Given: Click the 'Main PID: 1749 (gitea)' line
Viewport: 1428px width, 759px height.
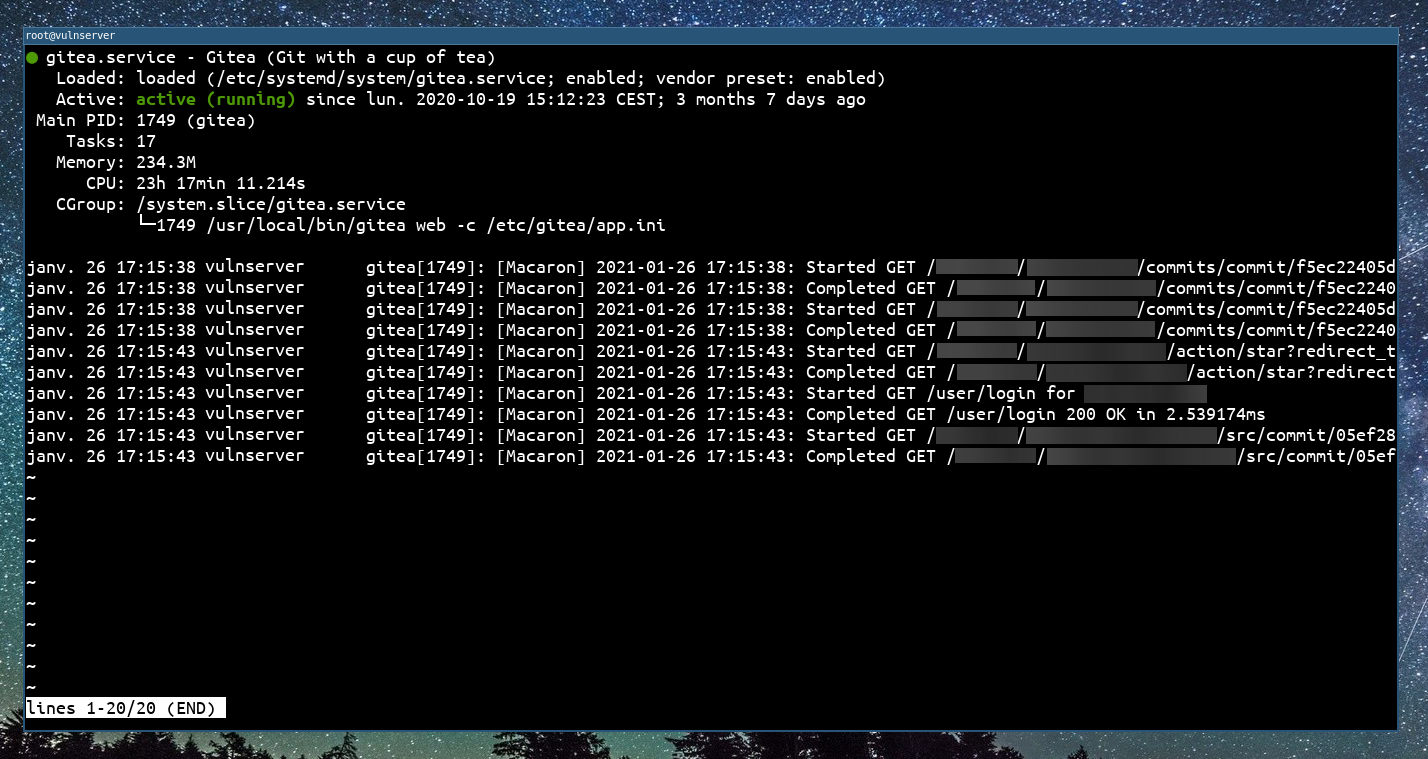Looking at the screenshot, I should pyautogui.click(x=146, y=120).
